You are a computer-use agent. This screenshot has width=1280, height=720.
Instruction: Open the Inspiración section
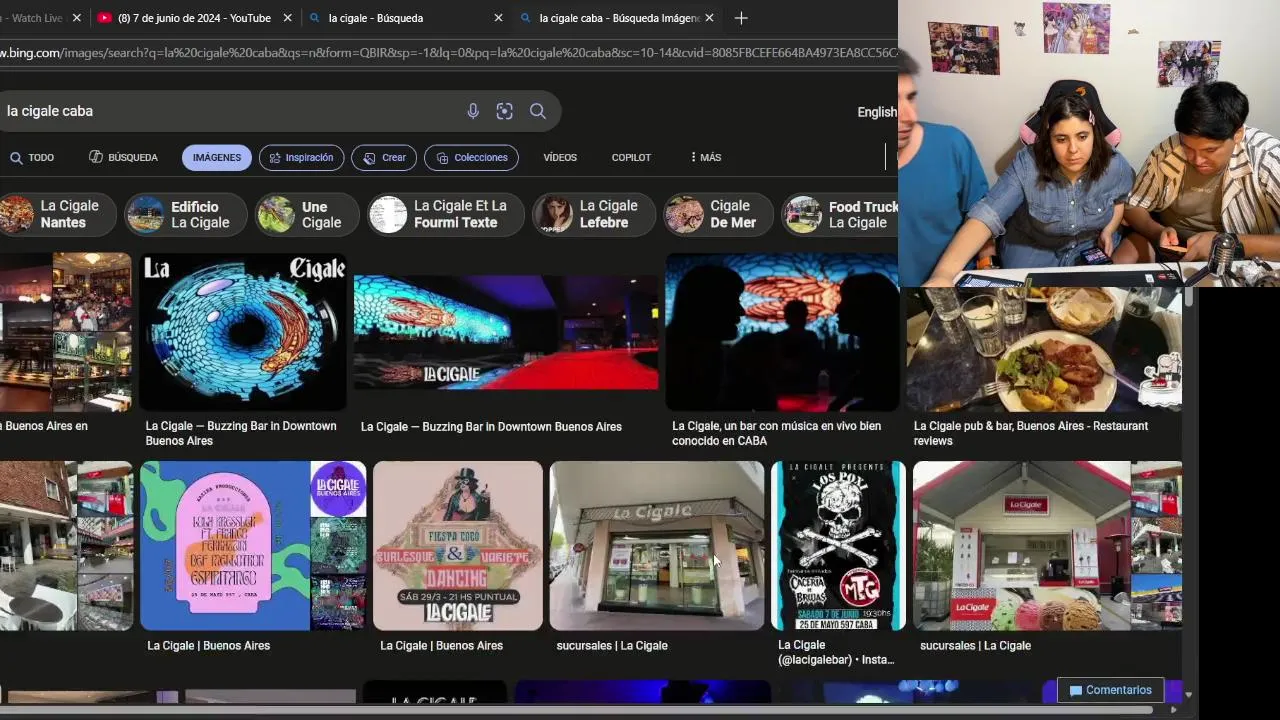302,157
